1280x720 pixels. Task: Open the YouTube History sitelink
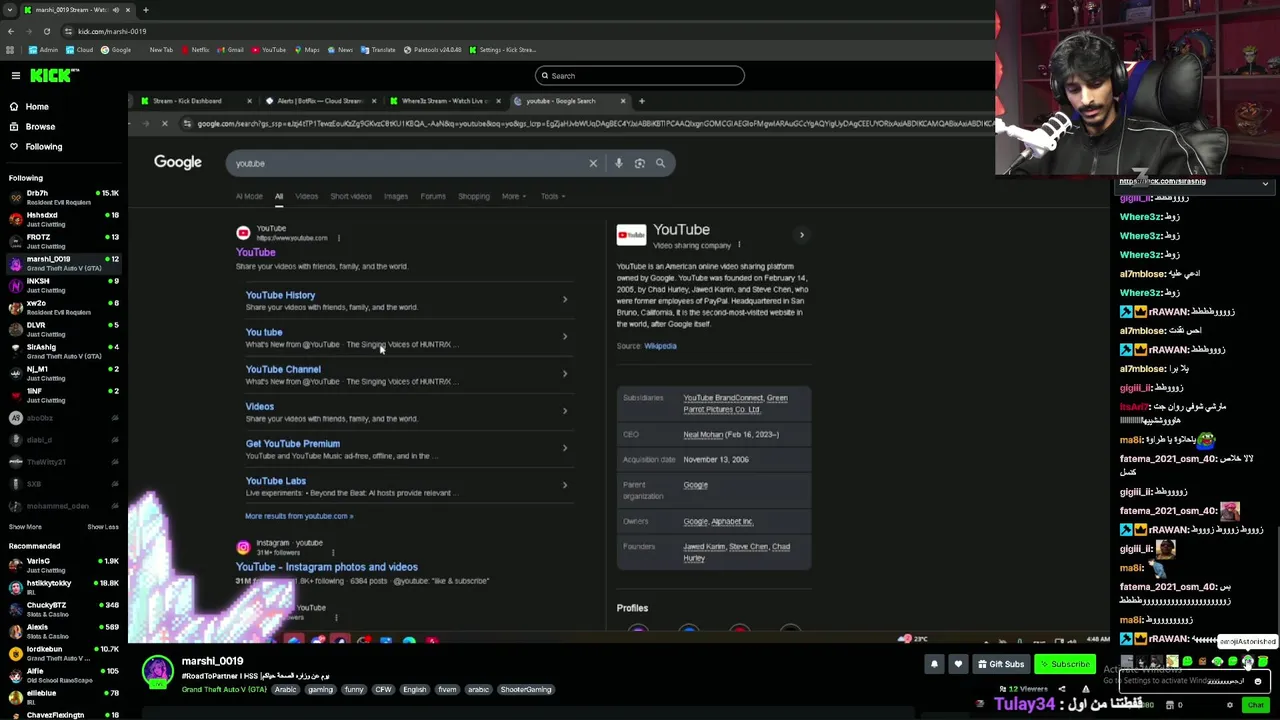(280, 295)
